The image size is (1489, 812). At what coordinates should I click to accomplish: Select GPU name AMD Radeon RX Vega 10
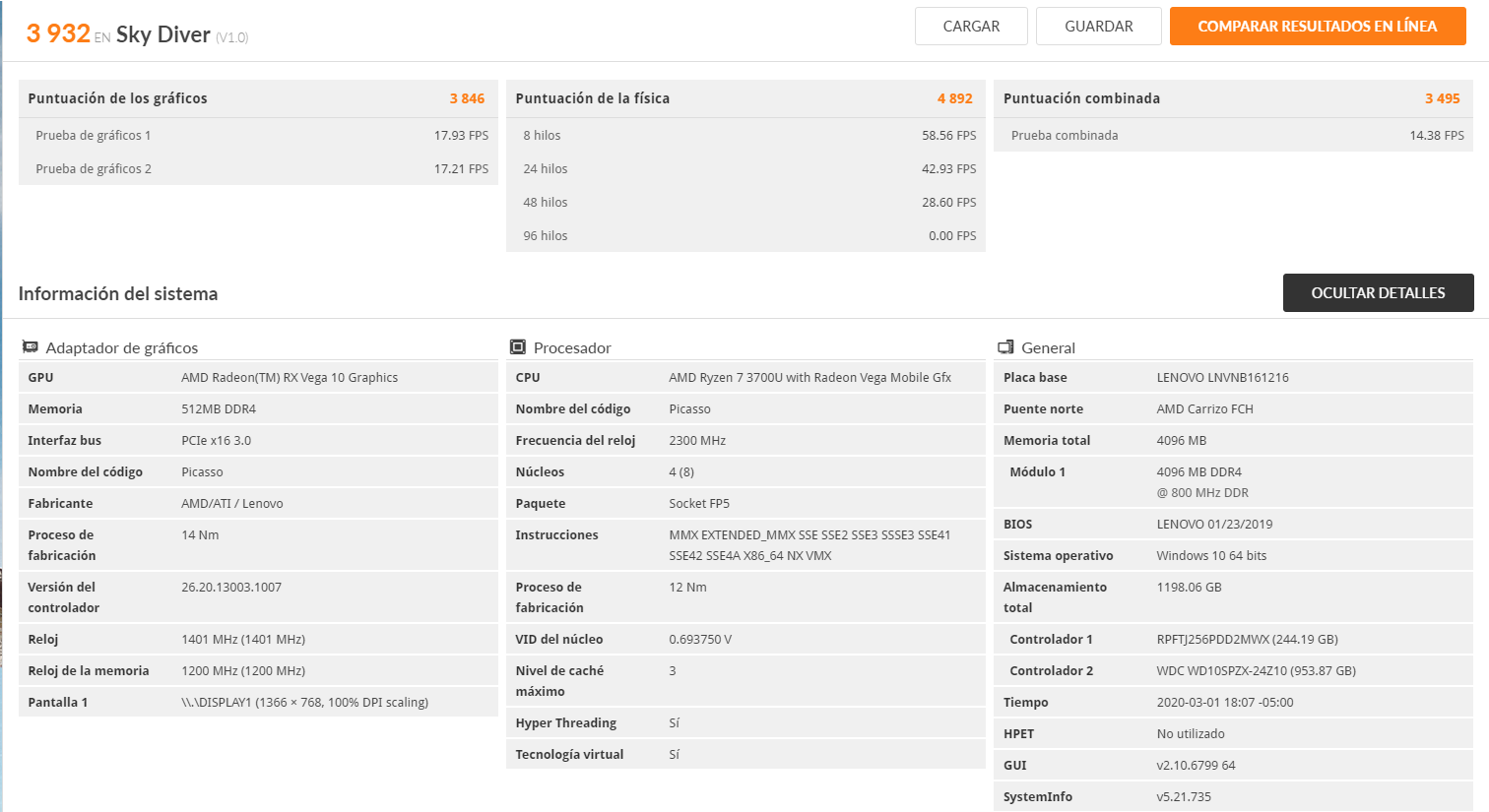pos(290,378)
